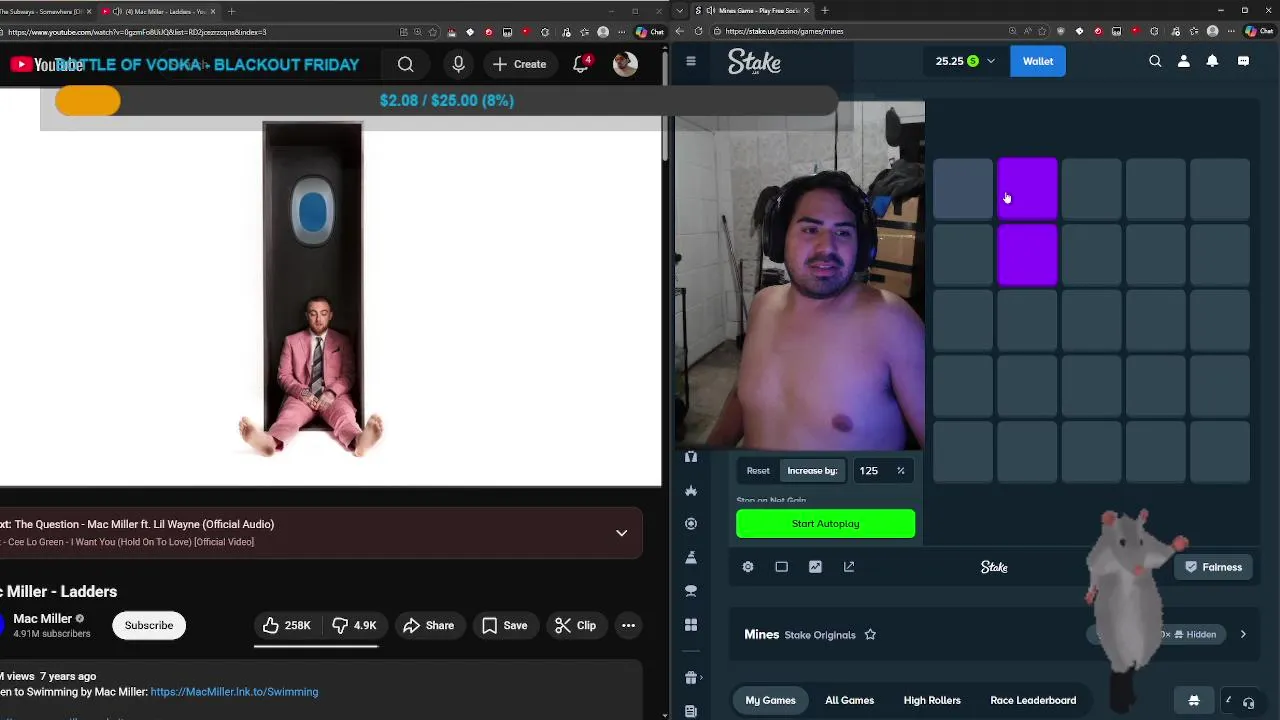
Task: Reveal the bottom-right Mines tile
Action: point(1219,452)
